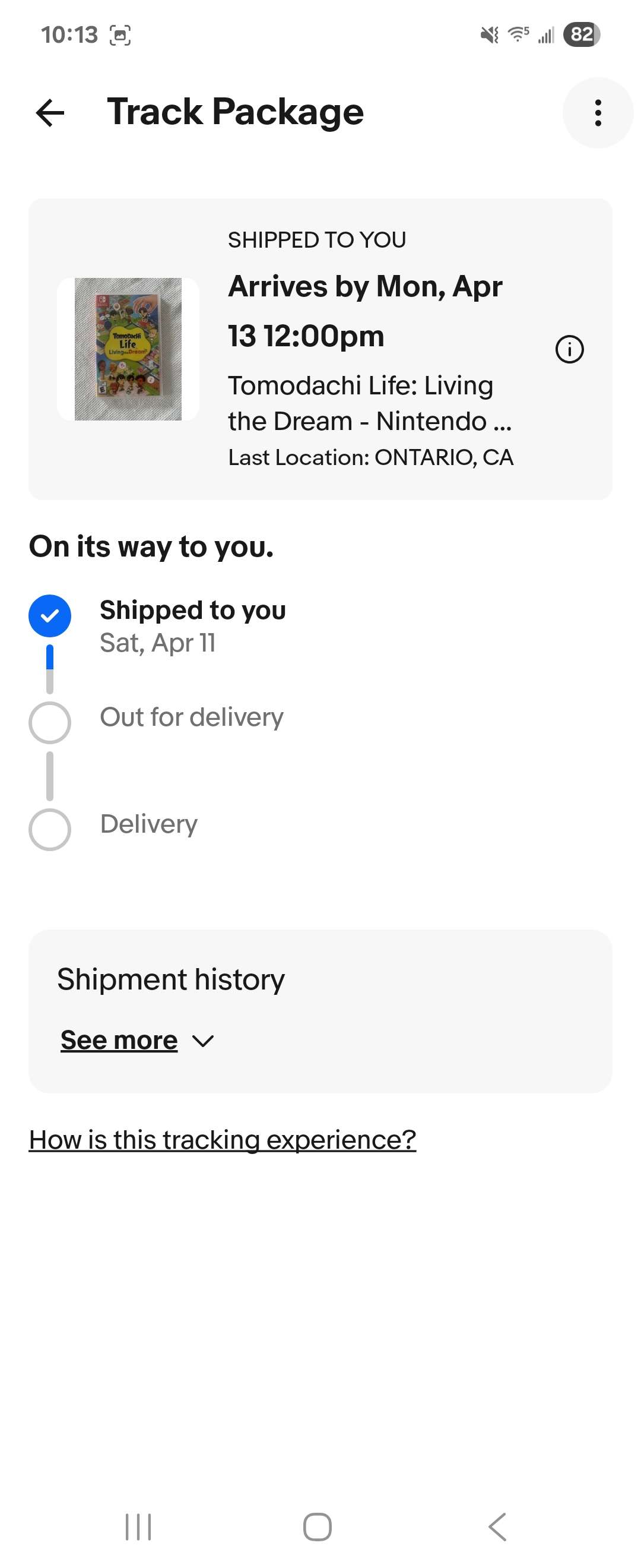Open the Android recent apps button

point(138,1526)
